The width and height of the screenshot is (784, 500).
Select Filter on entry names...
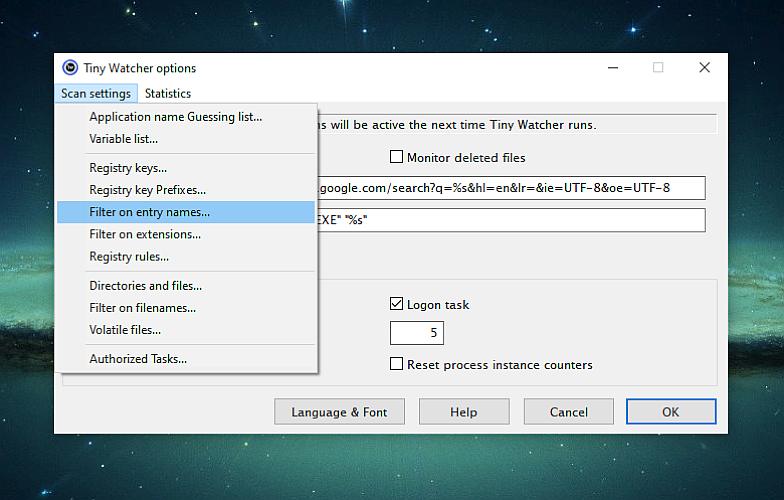tap(186, 212)
